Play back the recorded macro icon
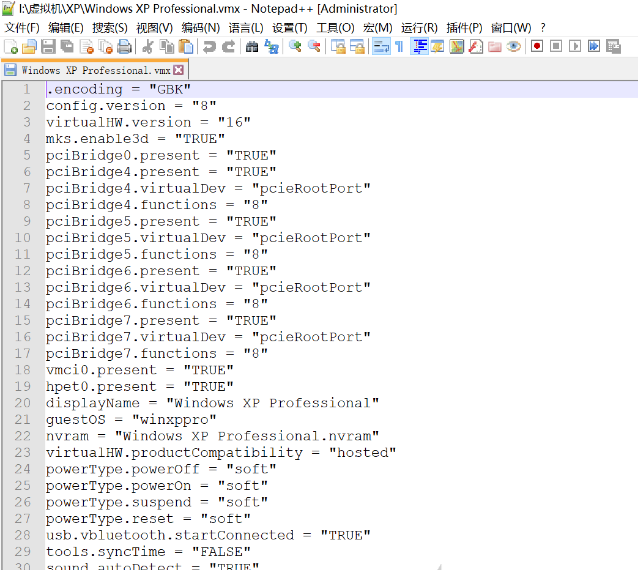This screenshot has height=570, width=638. tap(575, 46)
